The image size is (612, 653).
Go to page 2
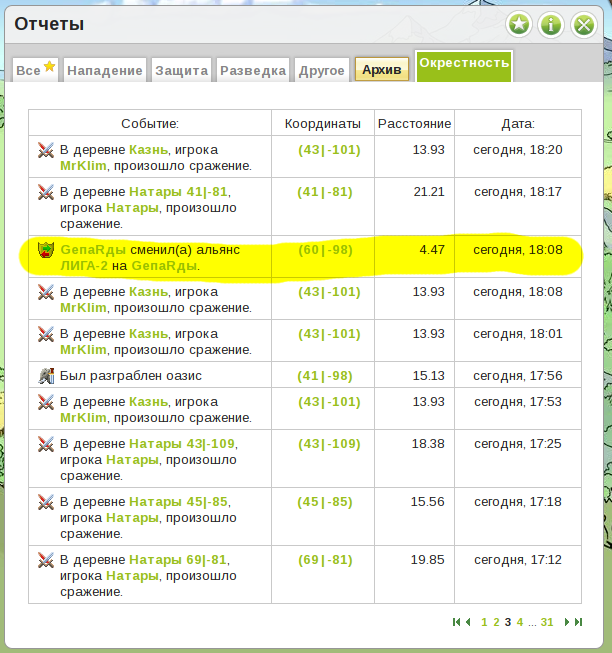click(x=496, y=622)
